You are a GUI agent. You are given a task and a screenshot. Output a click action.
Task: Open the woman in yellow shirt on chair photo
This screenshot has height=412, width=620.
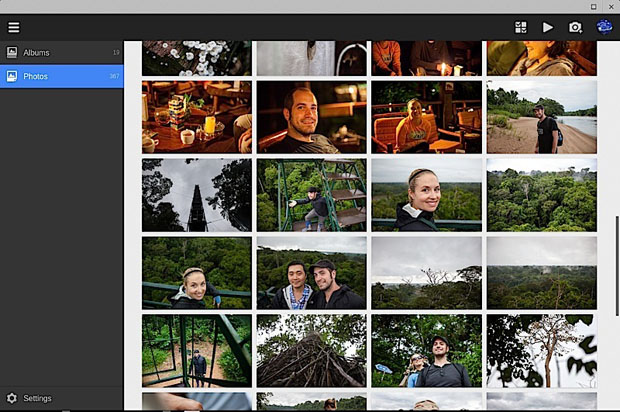click(426, 117)
